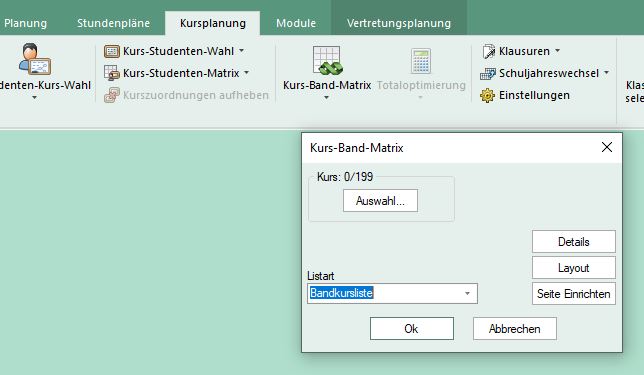644x375 pixels.
Task: Expand the Schuljahreswechsel dropdown arrow
Action: click(607, 73)
